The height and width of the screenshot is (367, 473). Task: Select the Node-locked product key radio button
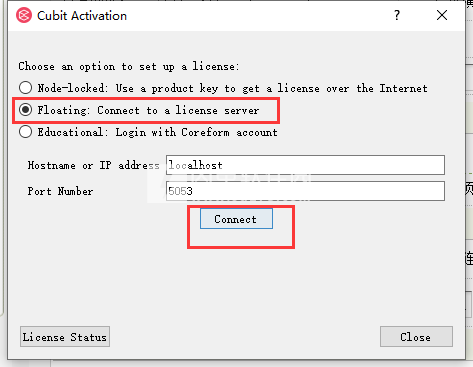26,88
